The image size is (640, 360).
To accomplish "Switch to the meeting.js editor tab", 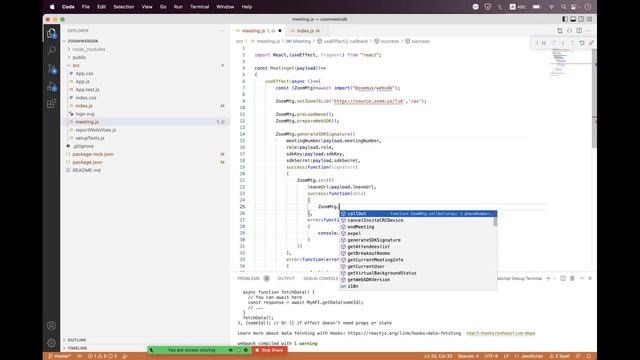I will (258, 31).
